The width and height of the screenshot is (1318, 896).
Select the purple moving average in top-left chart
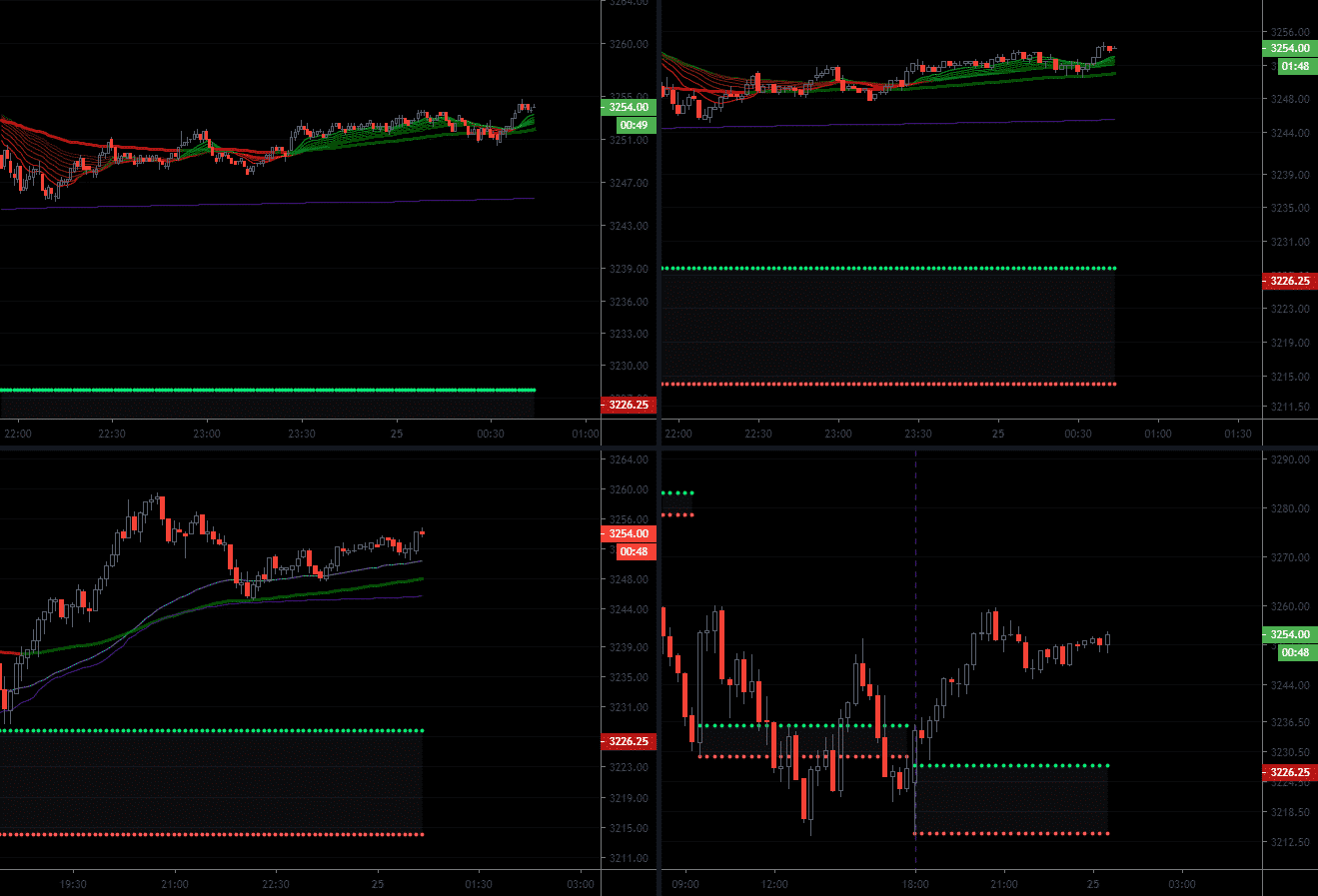268,204
